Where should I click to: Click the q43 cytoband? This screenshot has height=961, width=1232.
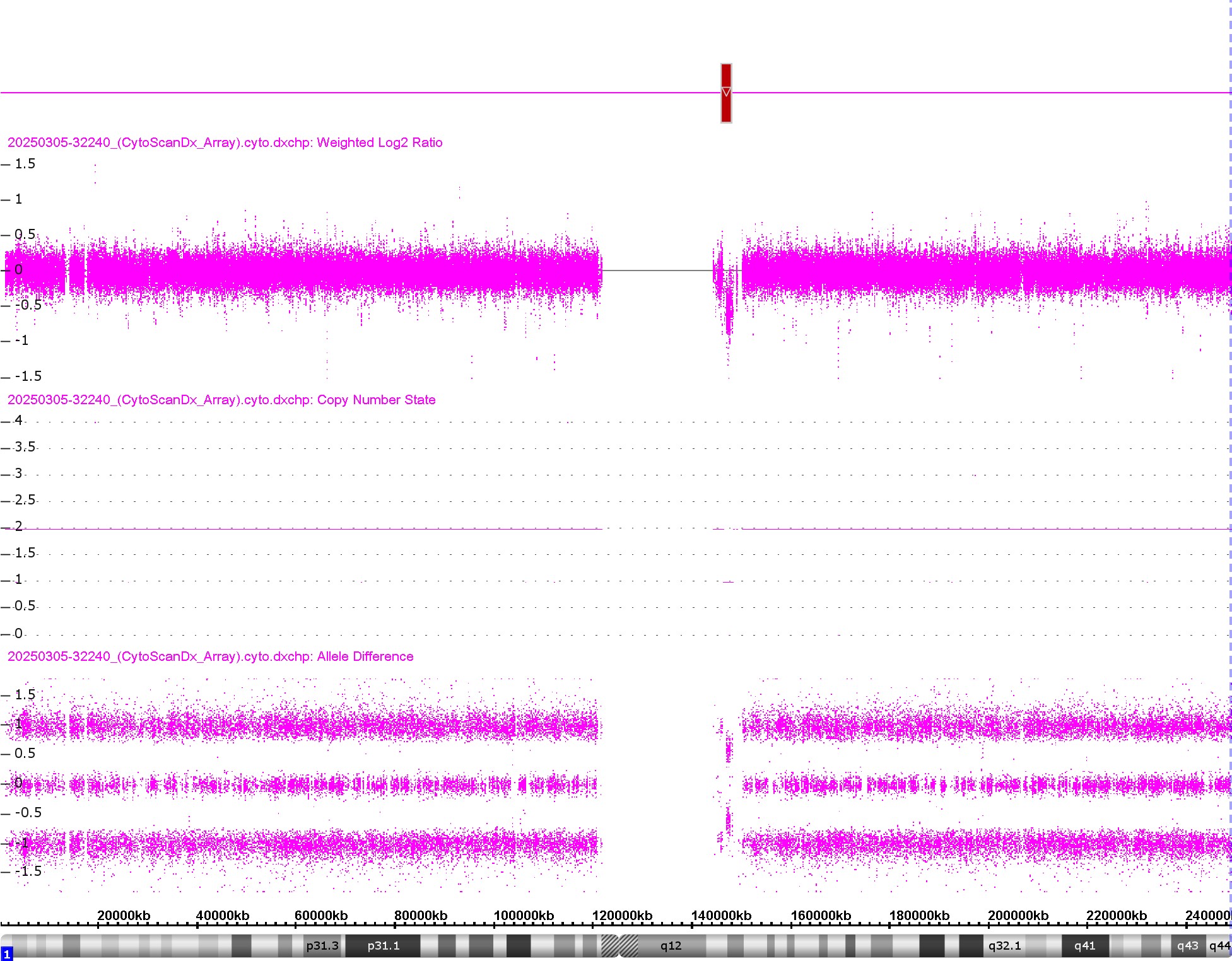tap(1187, 946)
